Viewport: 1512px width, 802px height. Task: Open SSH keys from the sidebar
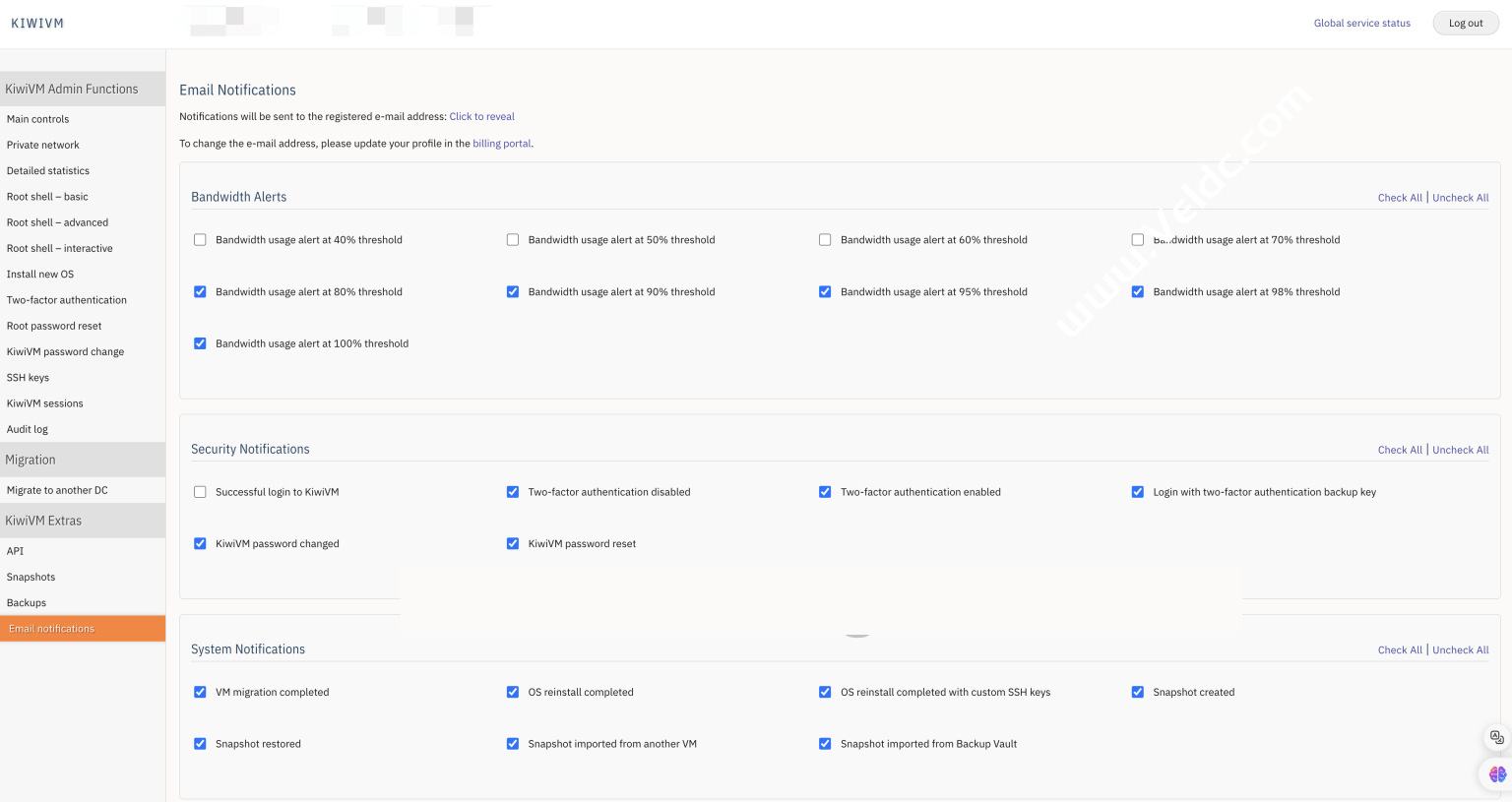(x=29, y=377)
